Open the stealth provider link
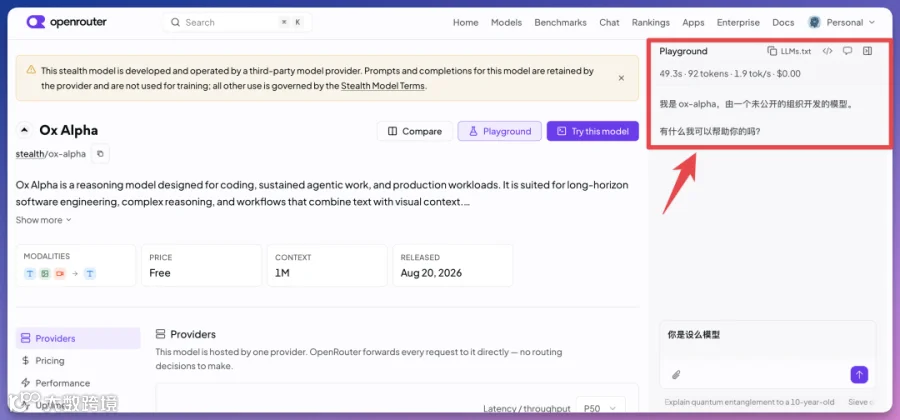The image size is (900, 420). [x=29, y=154]
